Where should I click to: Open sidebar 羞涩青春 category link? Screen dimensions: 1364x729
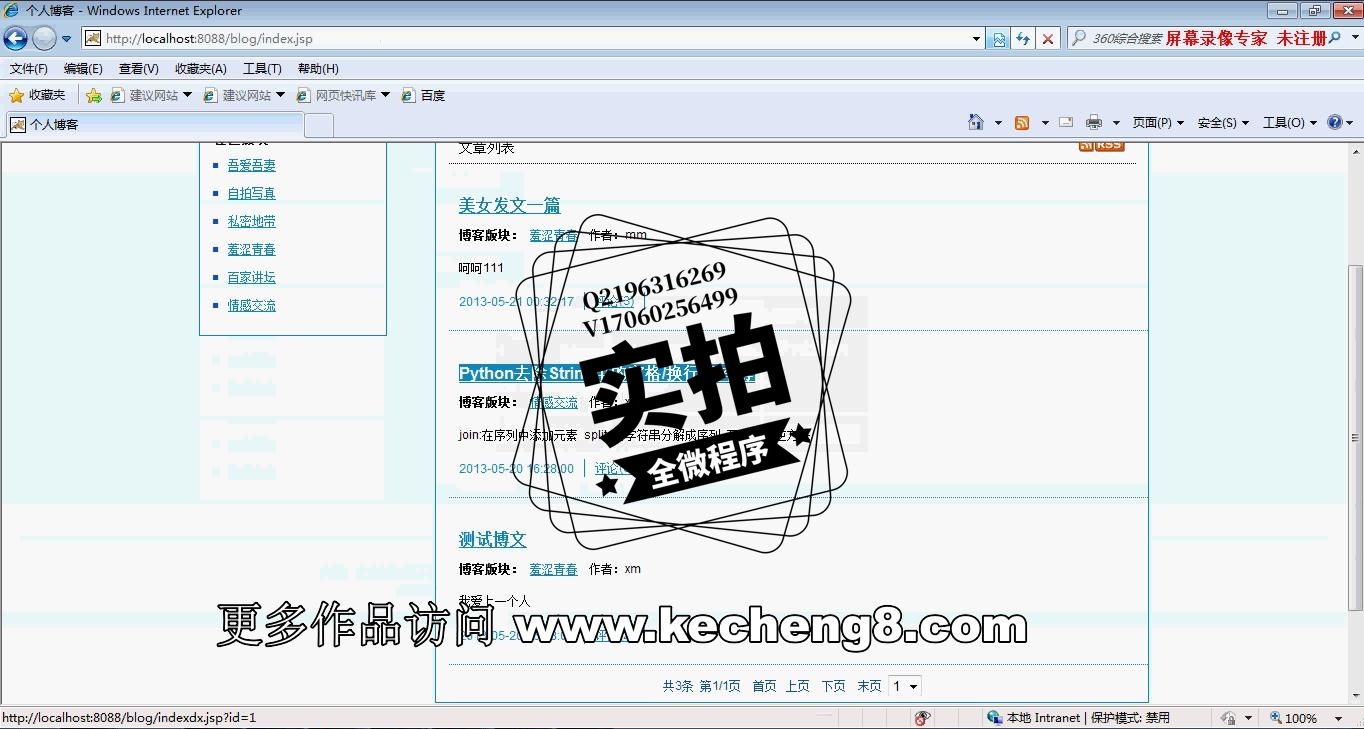[x=251, y=250]
